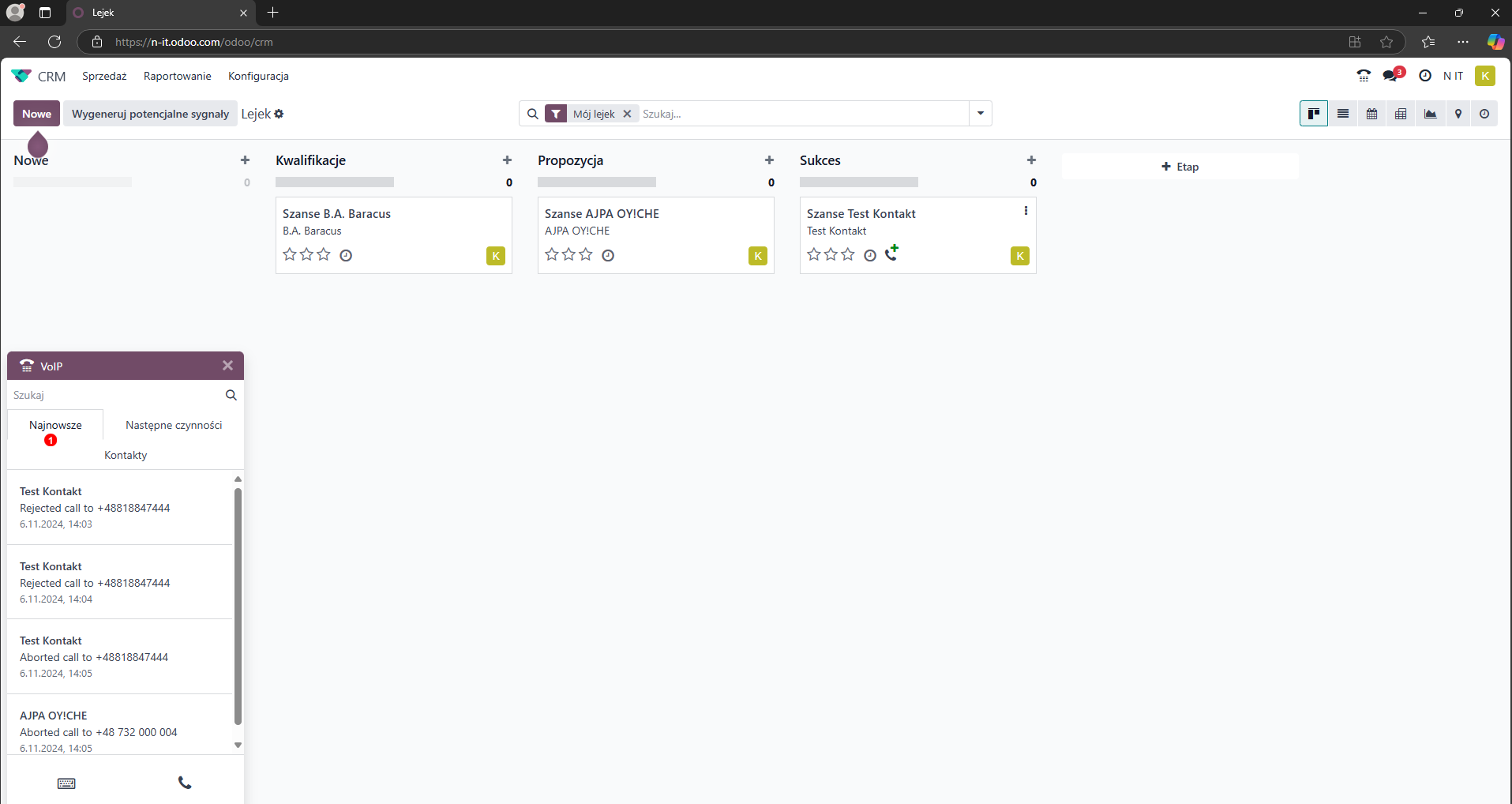Remove the Mój lejek filter
The width and height of the screenshot is (1512, 804).
click(x=626, y=113)
